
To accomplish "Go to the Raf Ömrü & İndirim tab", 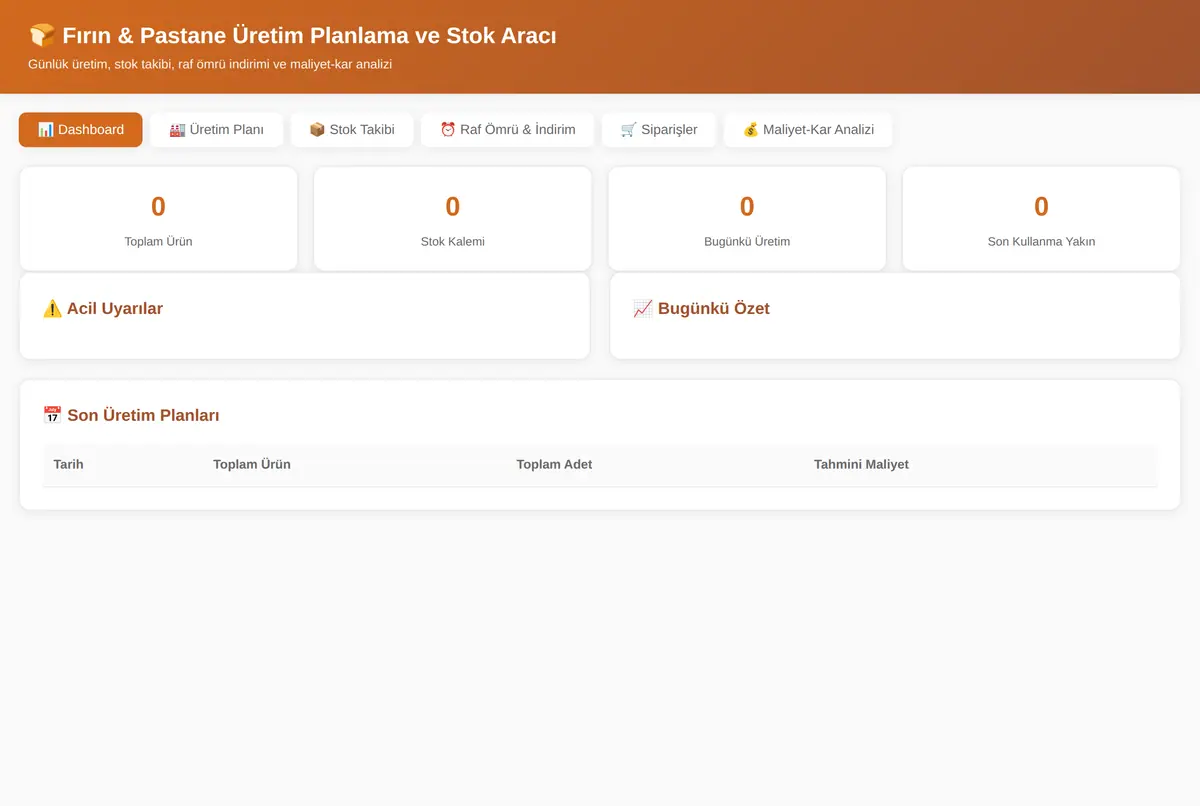I will (508, 130).
